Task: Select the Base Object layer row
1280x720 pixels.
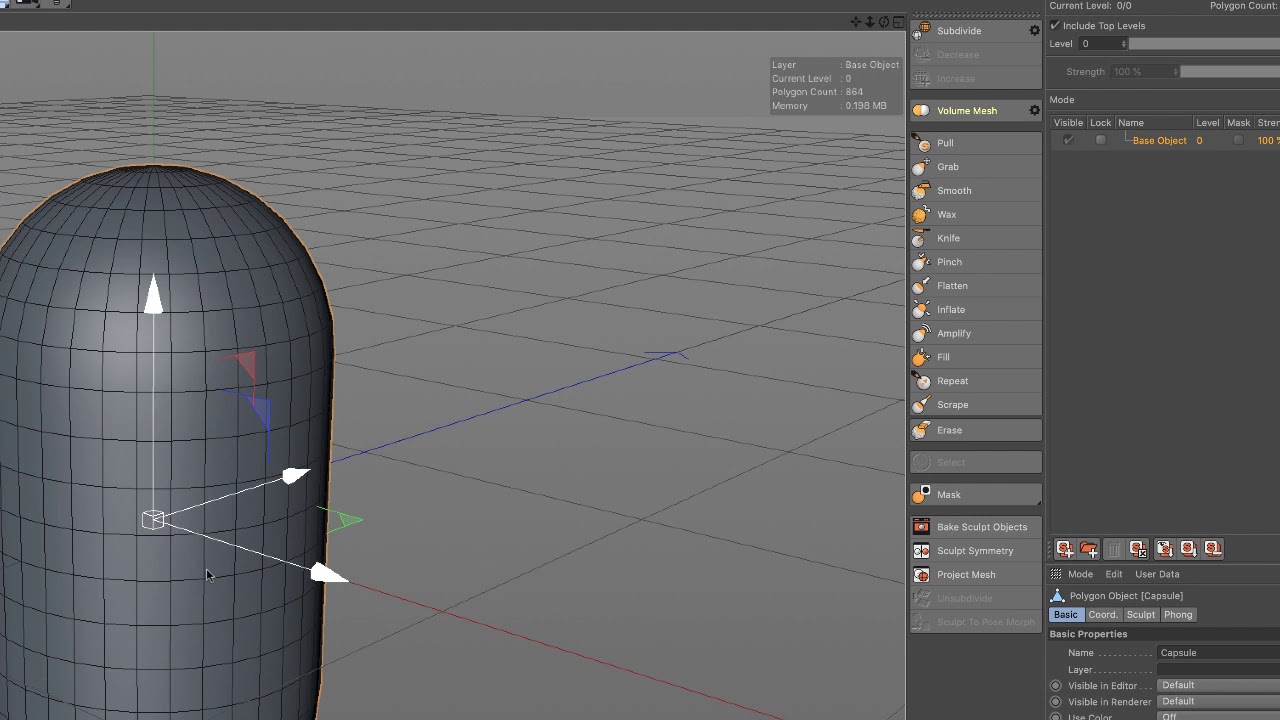Action: [x=1165, y=140]
